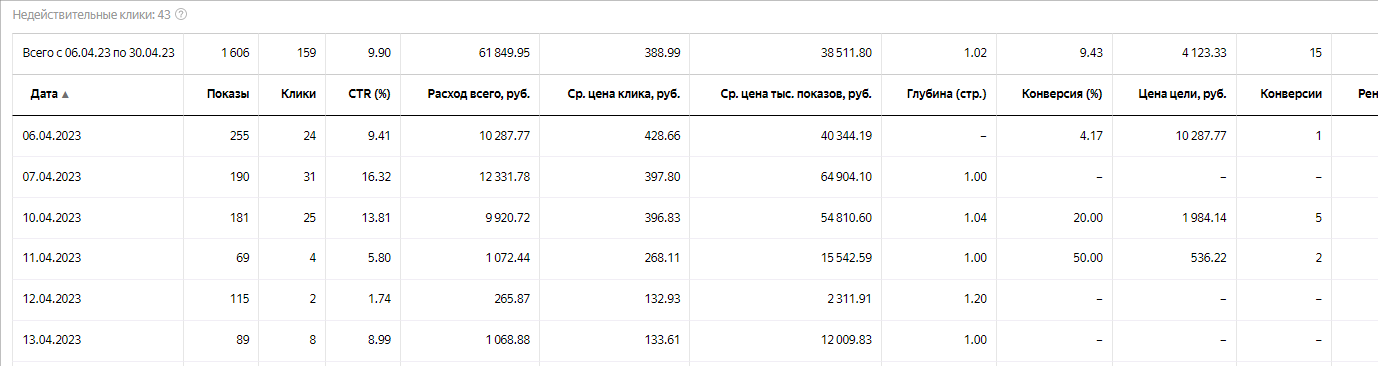
Task: Click the sort arrow beside Дата header
Action: click(x=66, y=94)
